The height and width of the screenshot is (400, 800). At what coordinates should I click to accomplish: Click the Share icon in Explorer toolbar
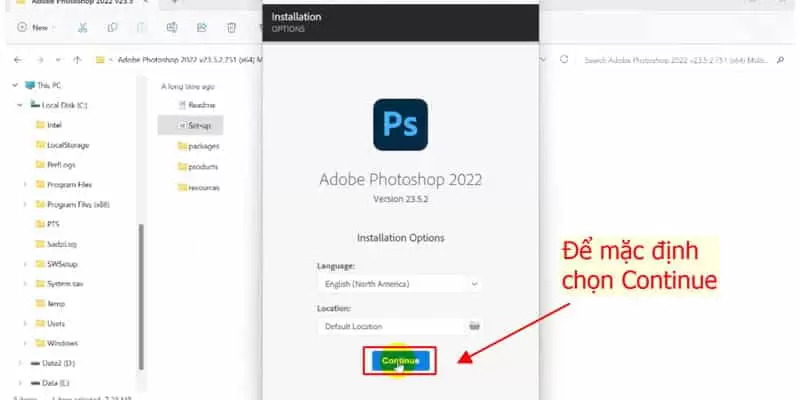tap(202, 28)
